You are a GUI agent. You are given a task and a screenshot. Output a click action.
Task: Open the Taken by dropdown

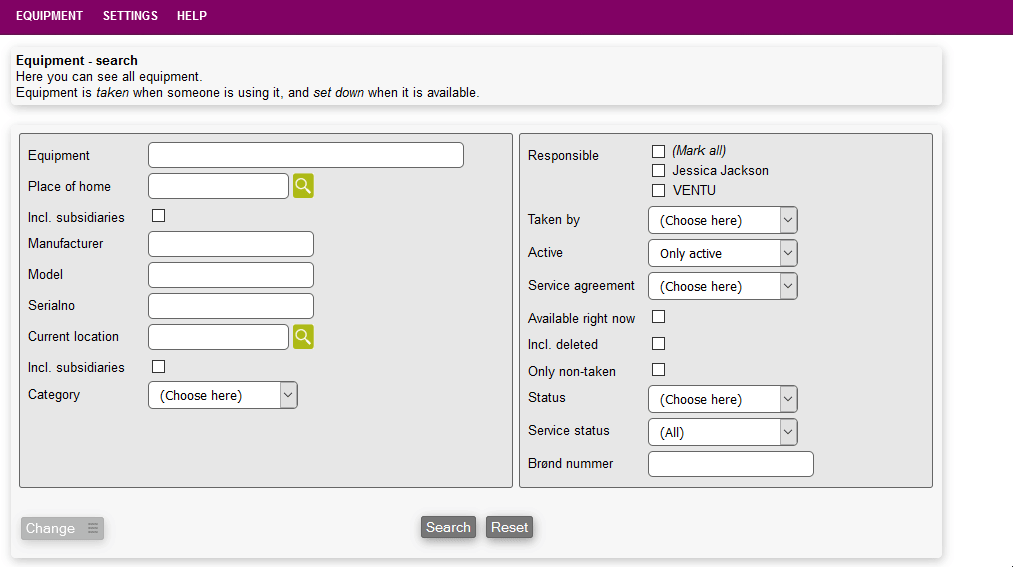coord(722,220)
